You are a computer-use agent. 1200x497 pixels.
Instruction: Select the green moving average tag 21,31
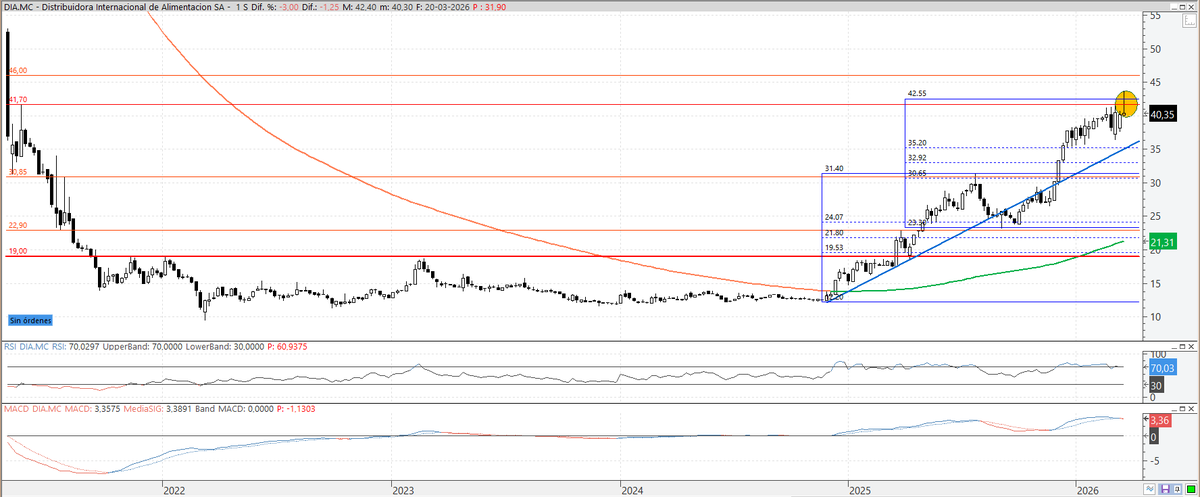(1162, 242)
